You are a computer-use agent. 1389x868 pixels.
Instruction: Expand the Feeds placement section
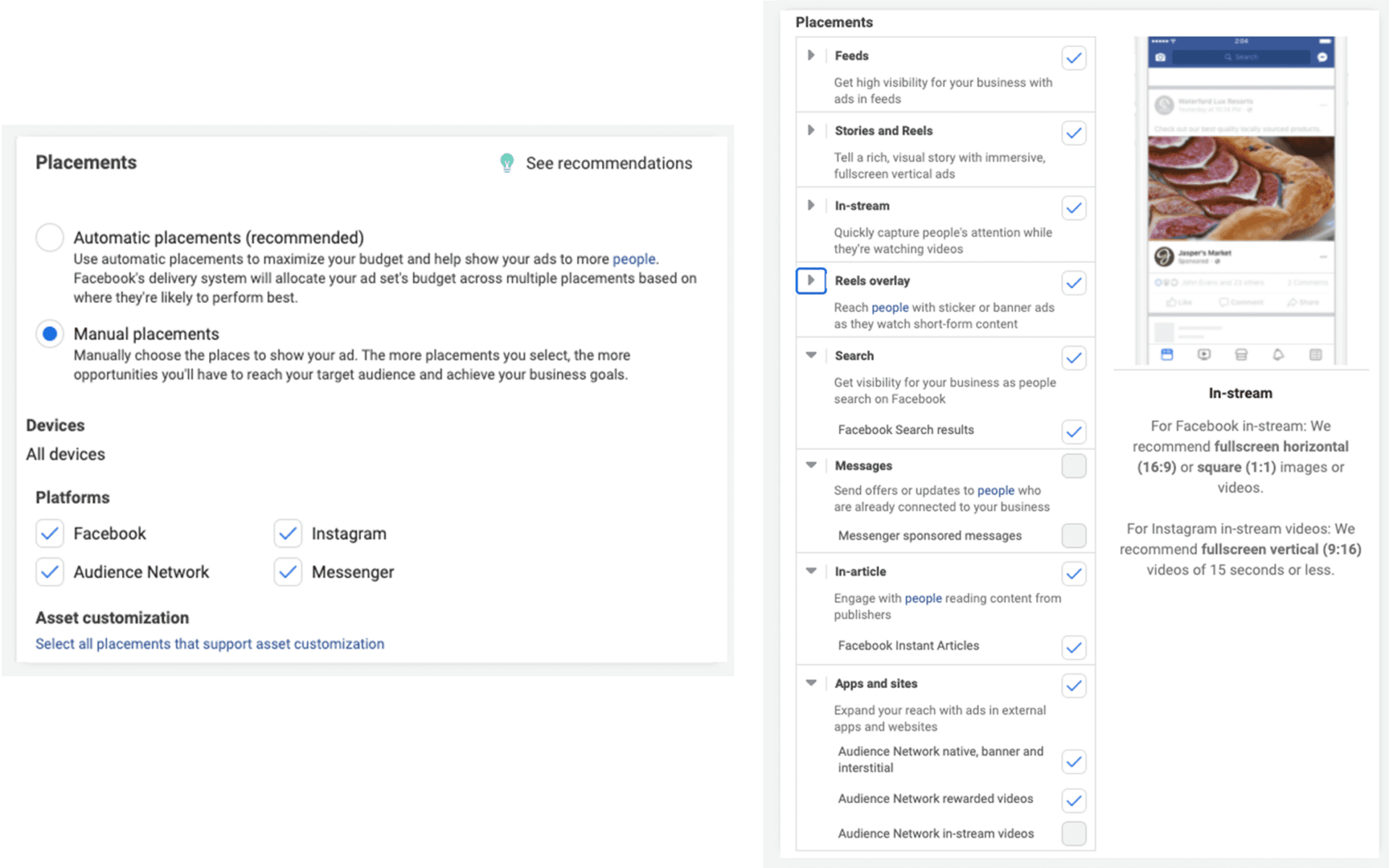811,55
